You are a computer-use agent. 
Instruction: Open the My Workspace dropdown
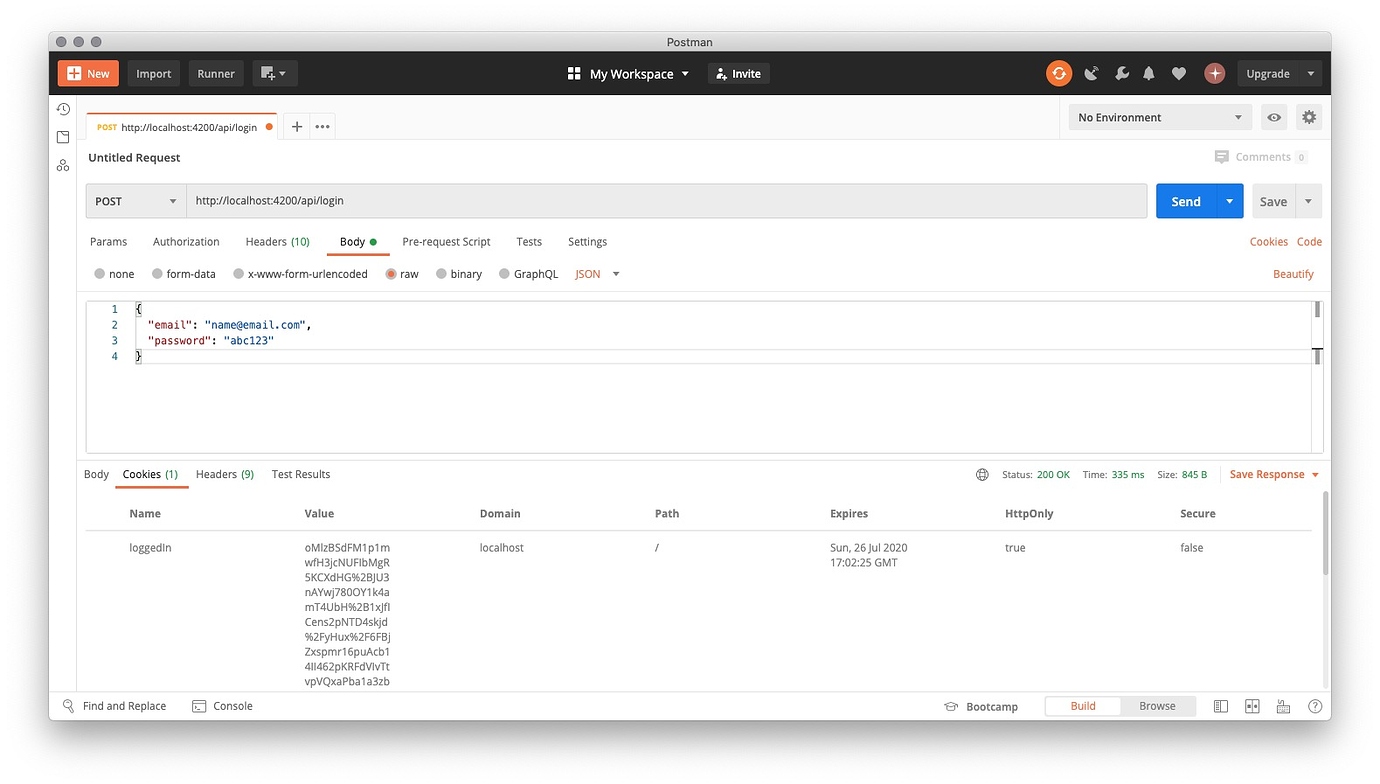[628, 74]
